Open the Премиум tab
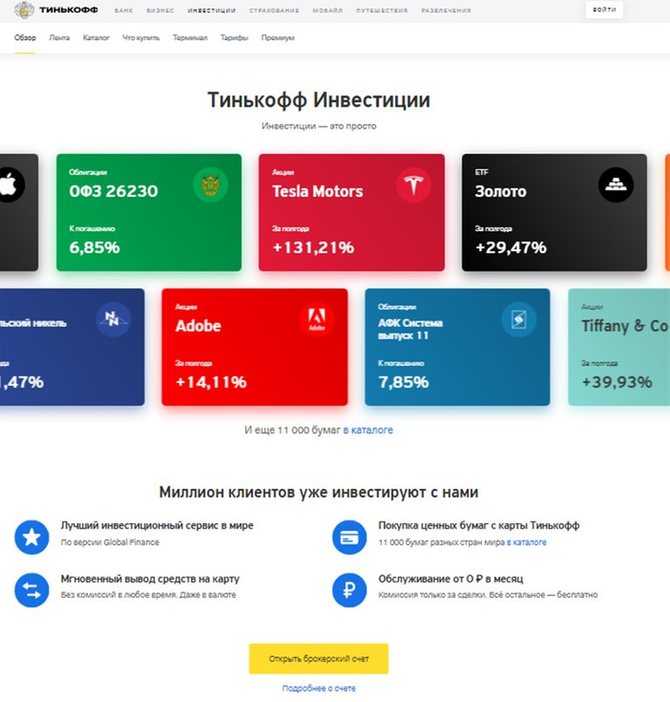Viewport: 670px width, 702px height. click(278, 38)
